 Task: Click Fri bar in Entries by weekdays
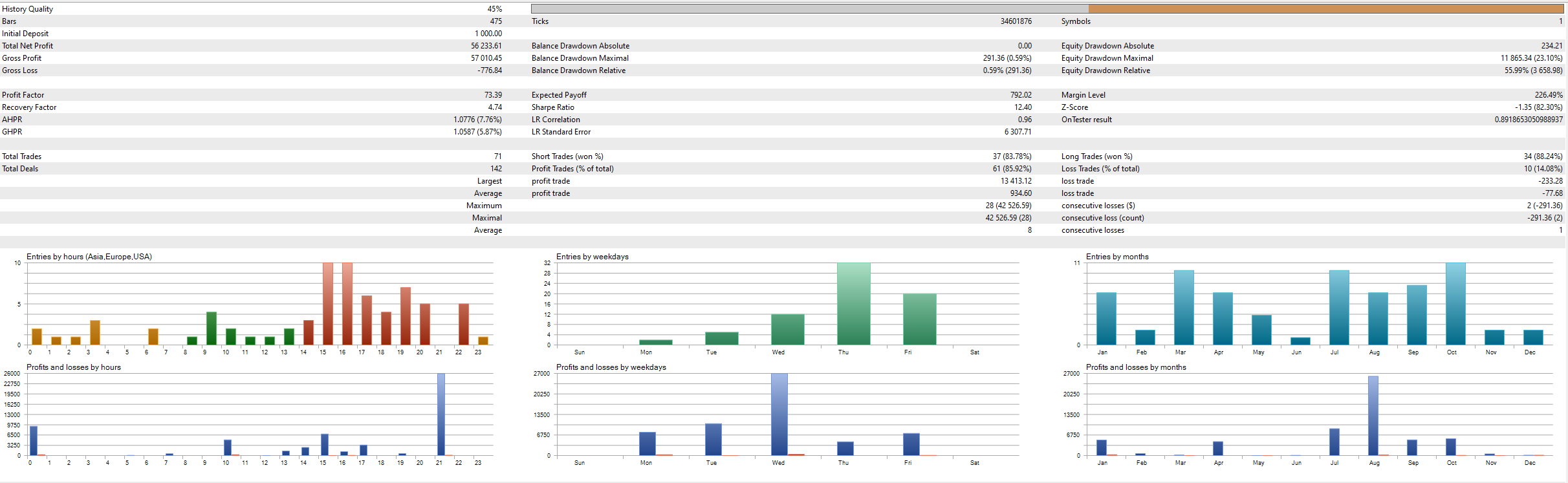920,319
